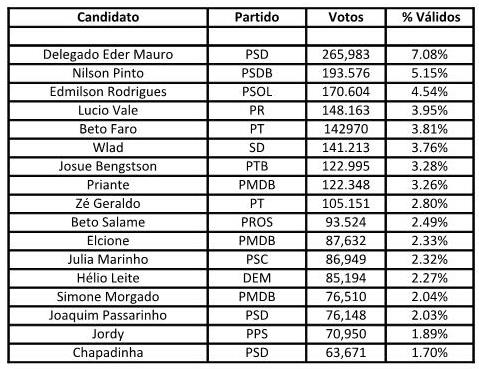The height and width of the screenshot is (369, 479).
Task: Click the Nilson Pinto name cell
Action: [108, 73]
